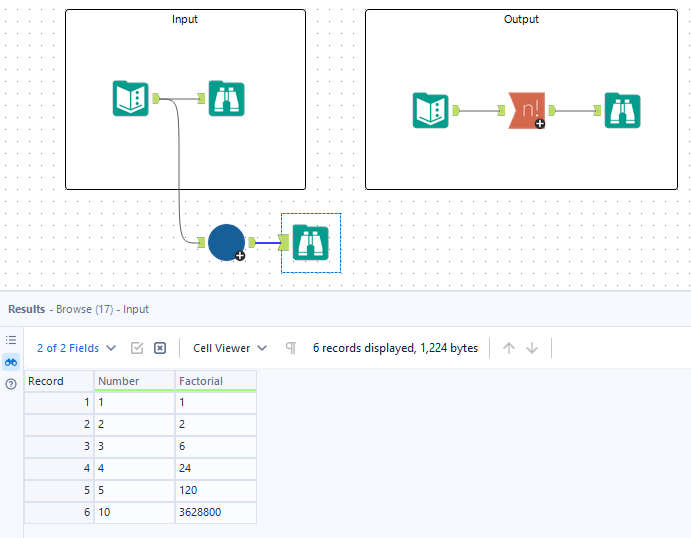This screenshot has width=691, height=538.
Task: Click the Factorial column header
Action: 216,381
